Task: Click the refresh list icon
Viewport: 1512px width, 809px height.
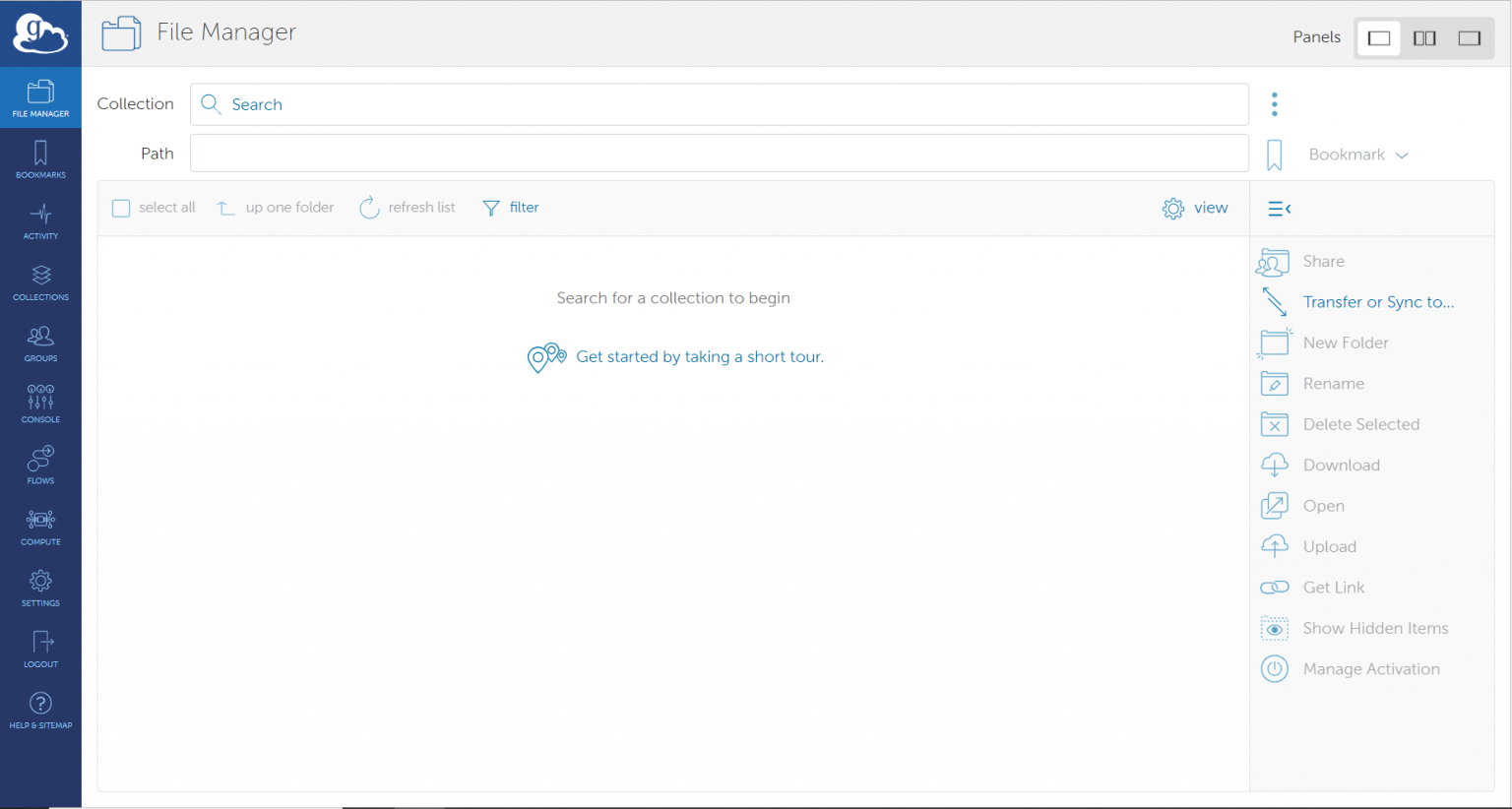Action: click(369, 208)
